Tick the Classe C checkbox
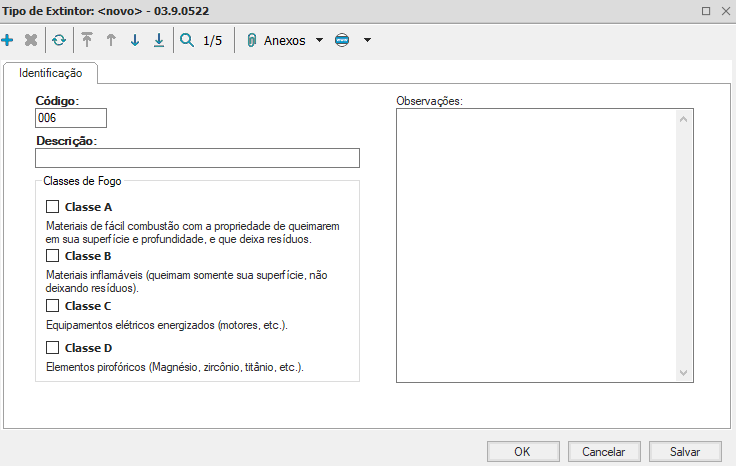The image size is (736, 466). (53, 306)
